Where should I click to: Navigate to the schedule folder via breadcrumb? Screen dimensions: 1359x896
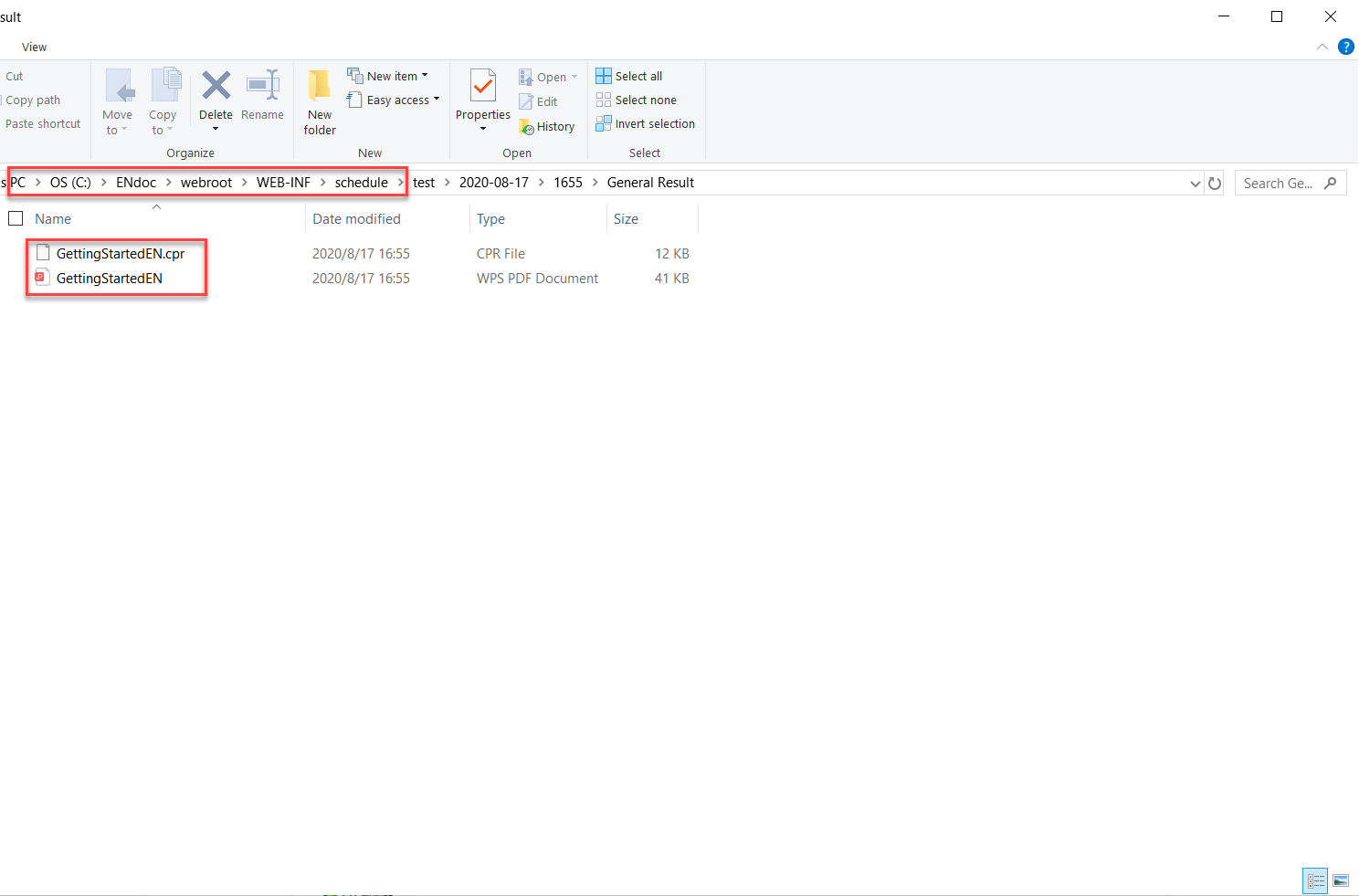[361, 182]
